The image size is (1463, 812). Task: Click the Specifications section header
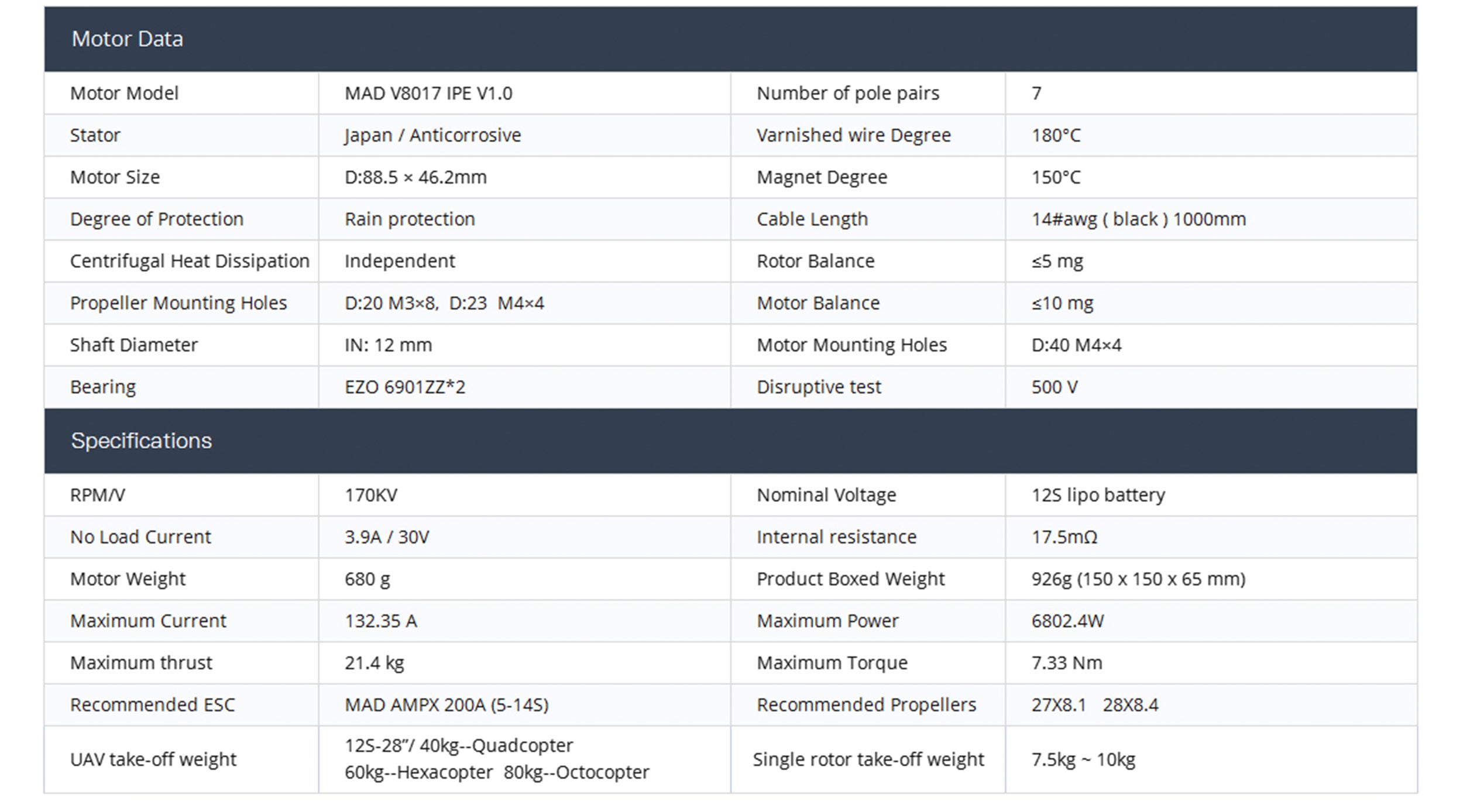click(141, 441)
